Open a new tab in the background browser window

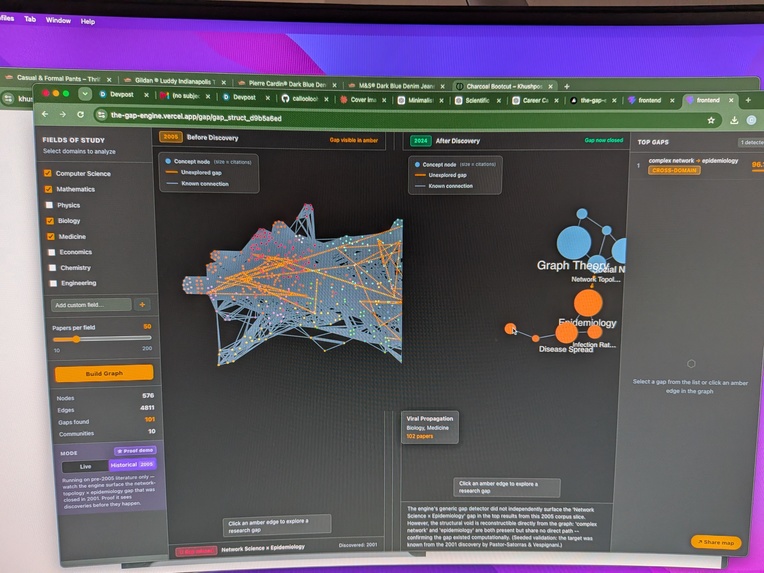(567, 86)
